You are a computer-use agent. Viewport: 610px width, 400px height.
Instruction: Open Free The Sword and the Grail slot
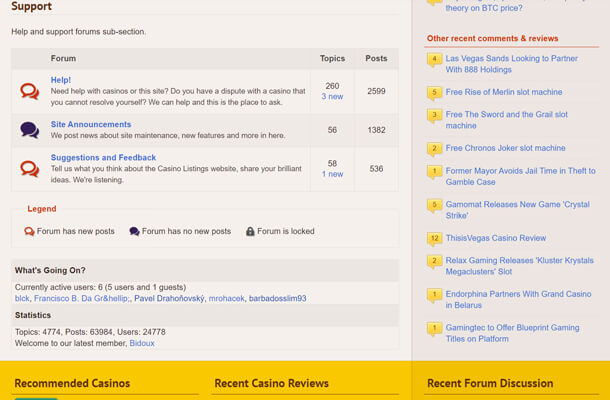[x=507, y=120]
